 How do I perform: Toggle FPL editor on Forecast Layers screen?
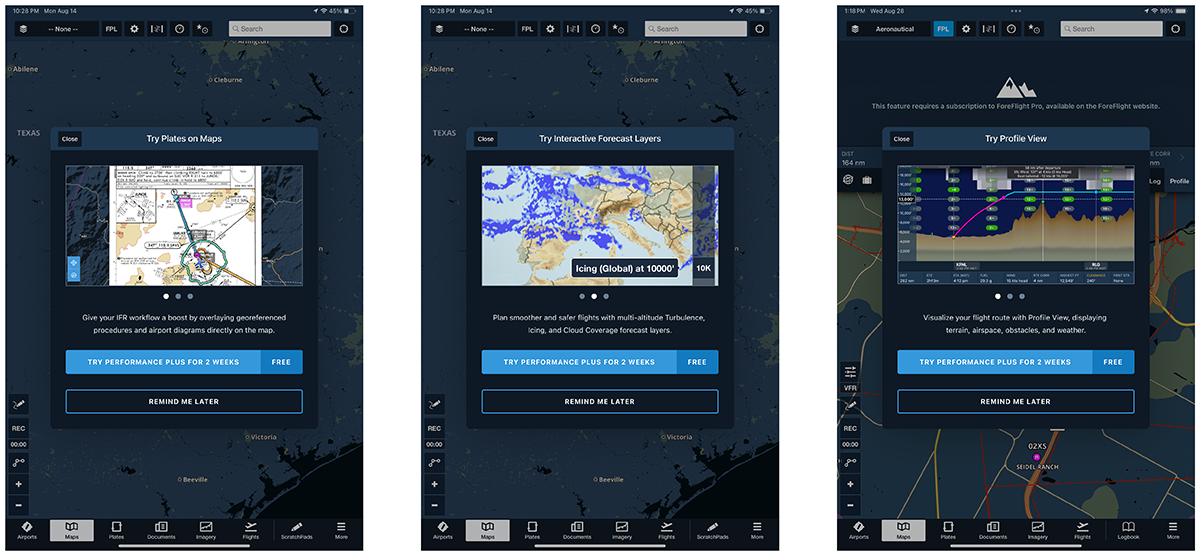click(x=527, y=29)
